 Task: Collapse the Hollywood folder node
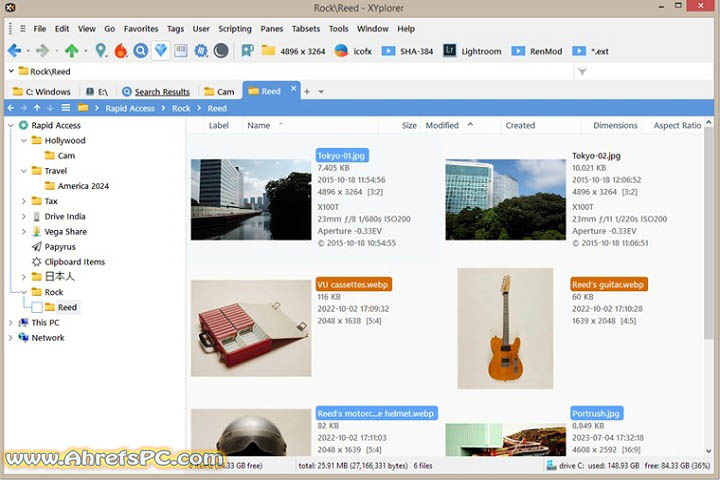(x=24, y=141)
